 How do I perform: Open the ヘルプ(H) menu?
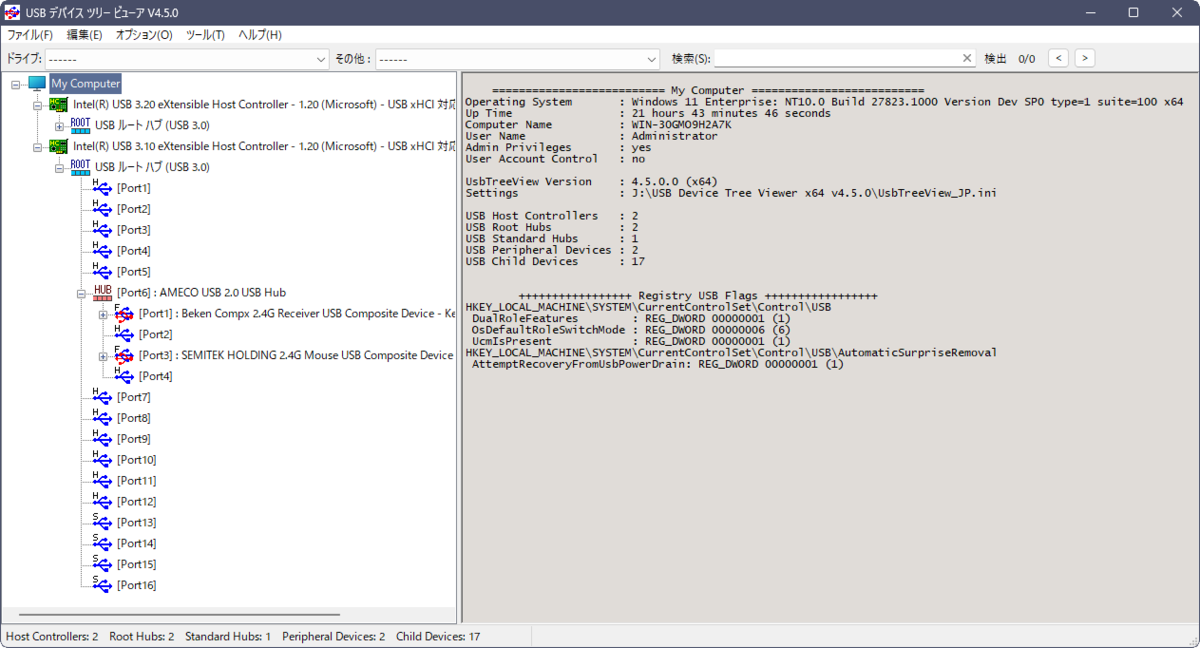[x=260, y=35]
